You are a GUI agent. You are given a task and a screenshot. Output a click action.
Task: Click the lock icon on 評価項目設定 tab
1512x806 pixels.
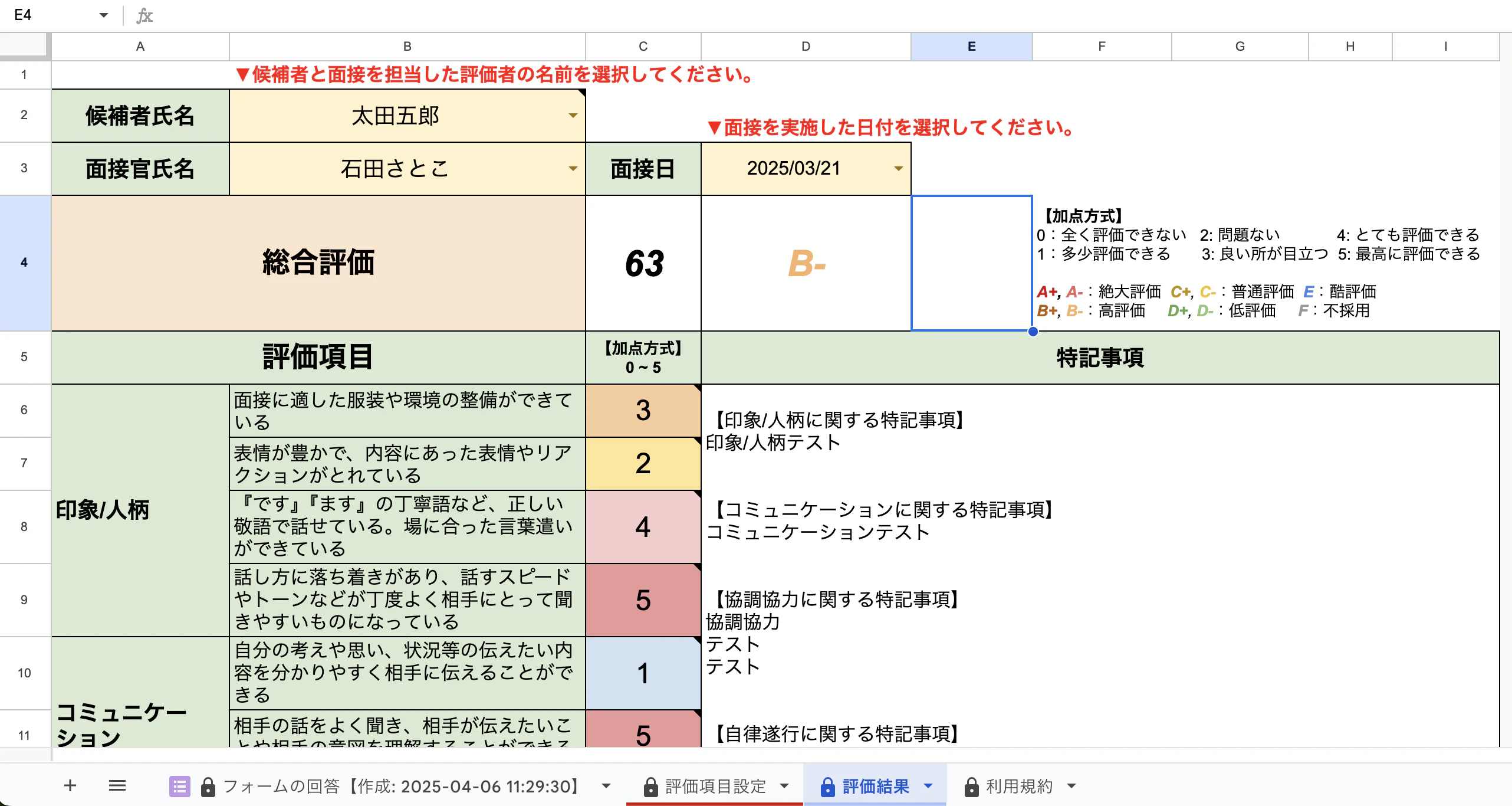tap(650, 786)
